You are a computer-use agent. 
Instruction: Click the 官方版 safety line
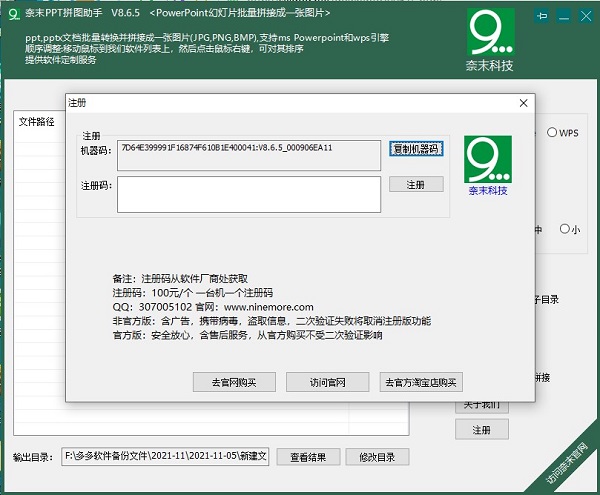(x=247, y=335)
